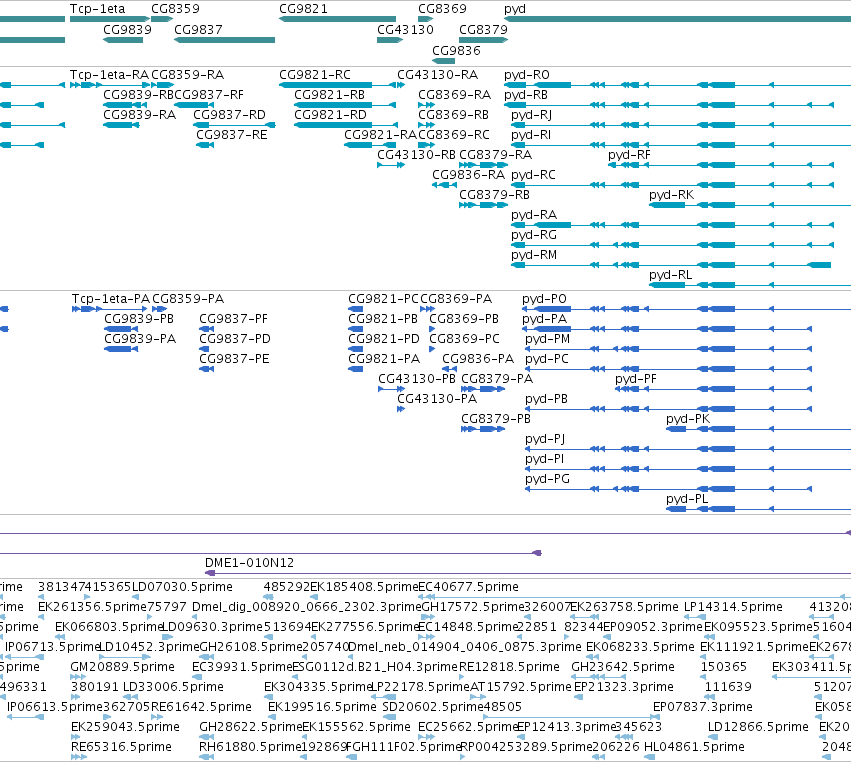Select transcript CG9839-RA
The width and height of the screenshot is (851, 762).
(x=139, y=115)
